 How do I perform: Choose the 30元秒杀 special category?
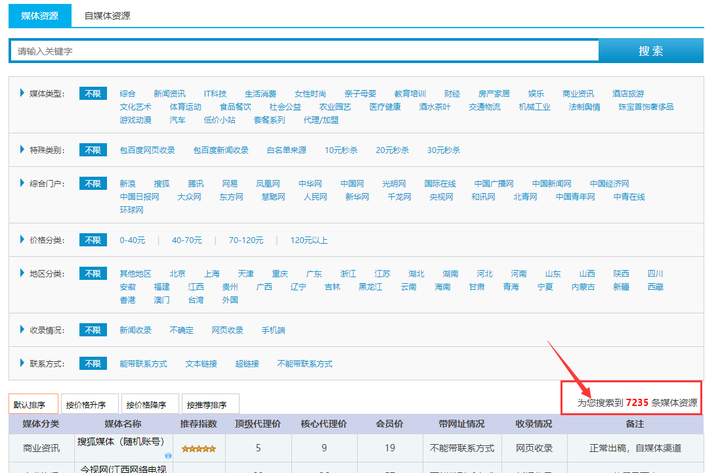(x=444, y=150)
